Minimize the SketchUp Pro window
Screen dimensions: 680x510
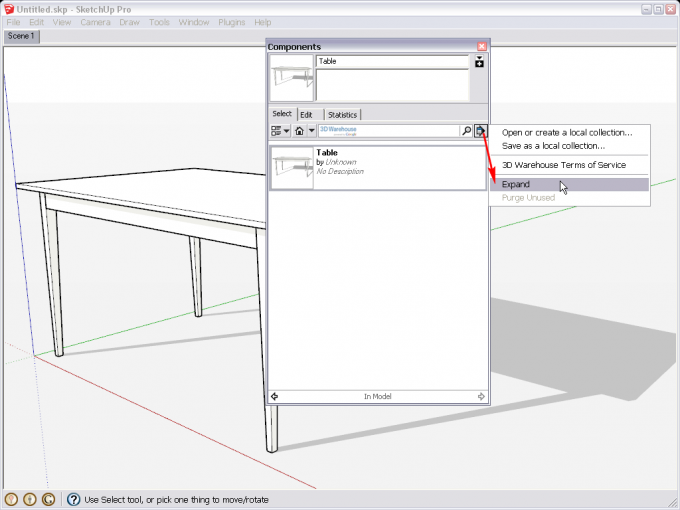coord(647,9)
